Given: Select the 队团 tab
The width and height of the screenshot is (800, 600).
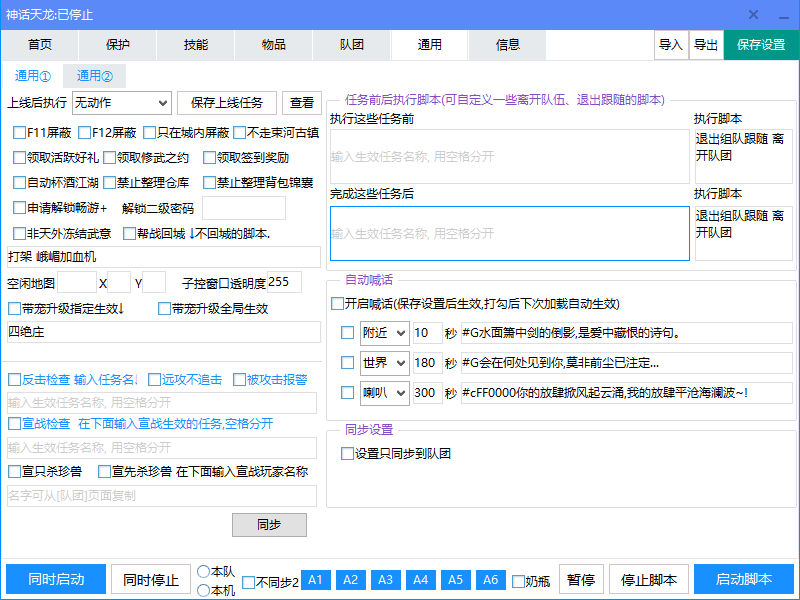Looking at the screenshot, I should pyautogui.click(x=352, y=45).
